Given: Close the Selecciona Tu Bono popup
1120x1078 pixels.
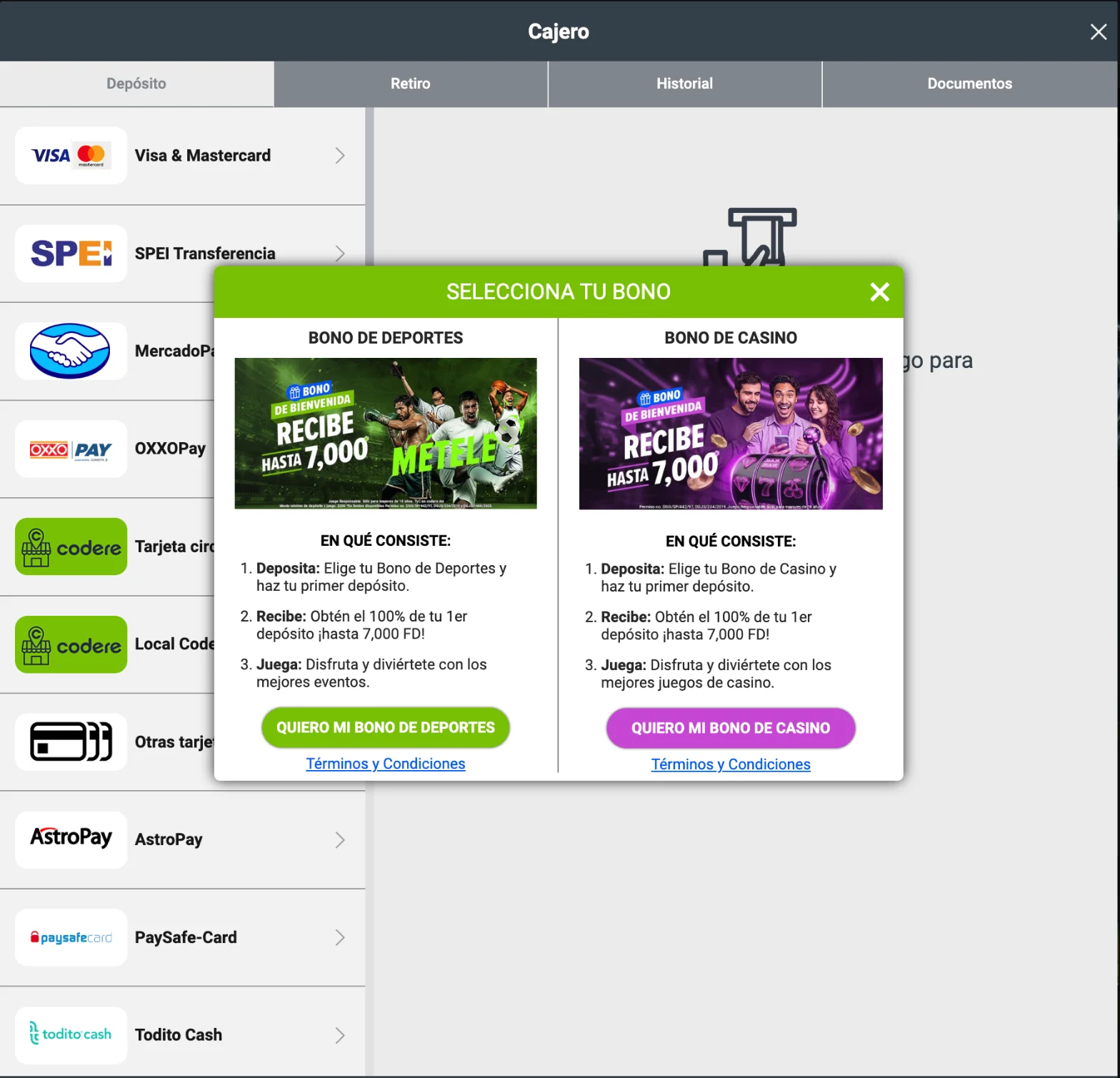Looking at the screenshot, I should click(880, 291).
